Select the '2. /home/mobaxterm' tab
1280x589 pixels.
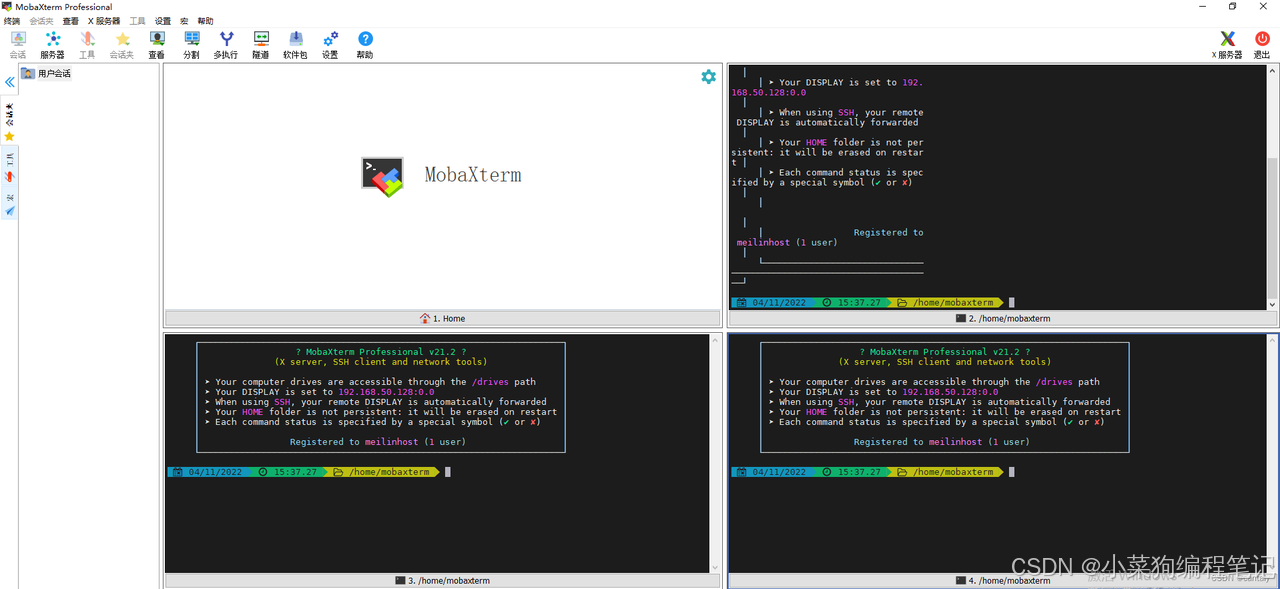1002,318
